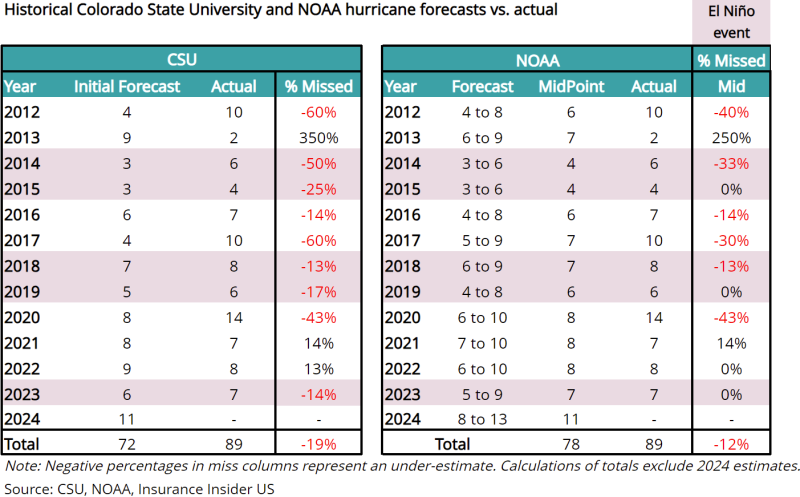Select the NOAA MidPoint column header
This screenshot has height=497, width=800.
point(571,86)
